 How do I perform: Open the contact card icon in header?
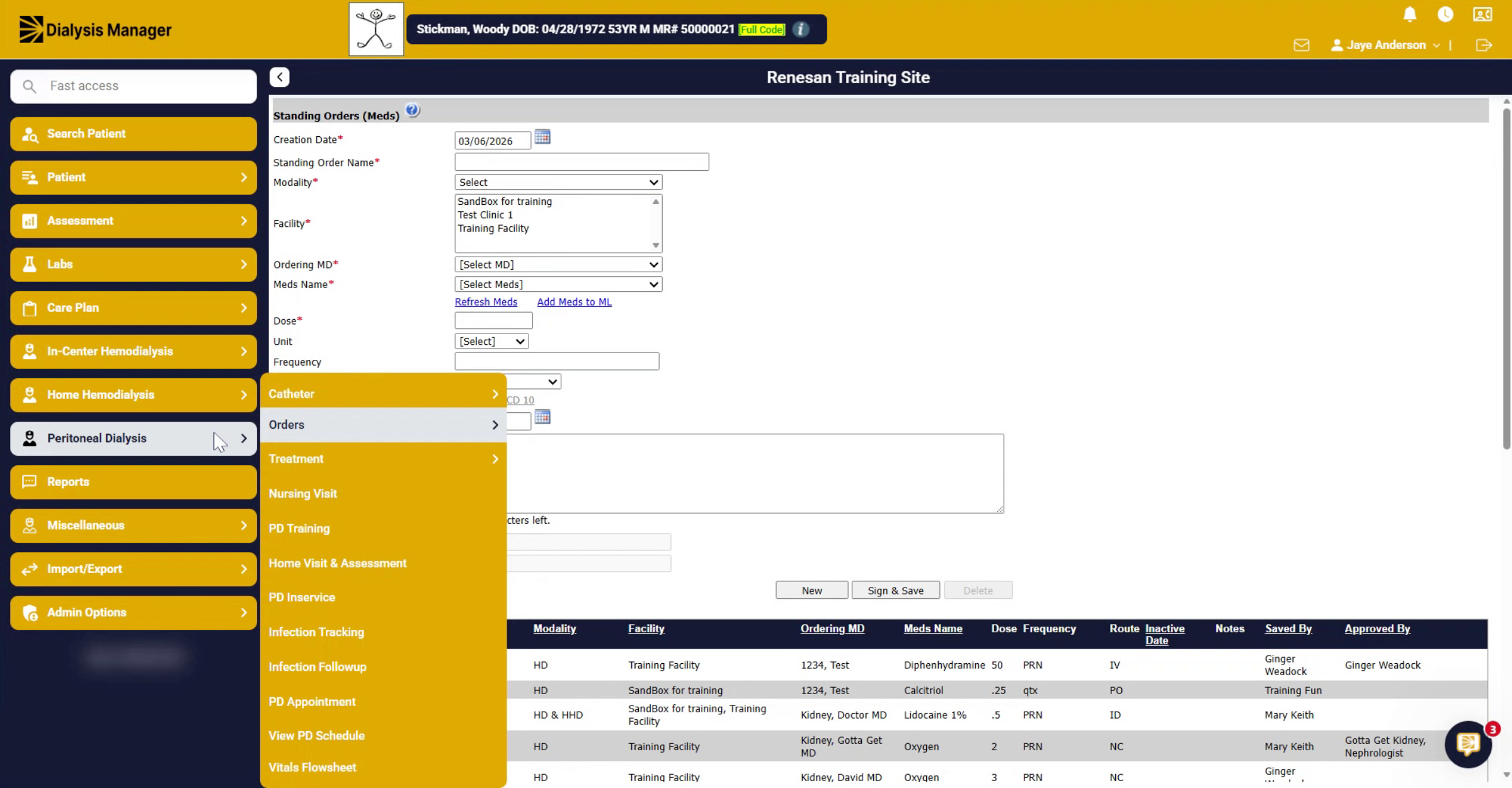[1482, 14]
